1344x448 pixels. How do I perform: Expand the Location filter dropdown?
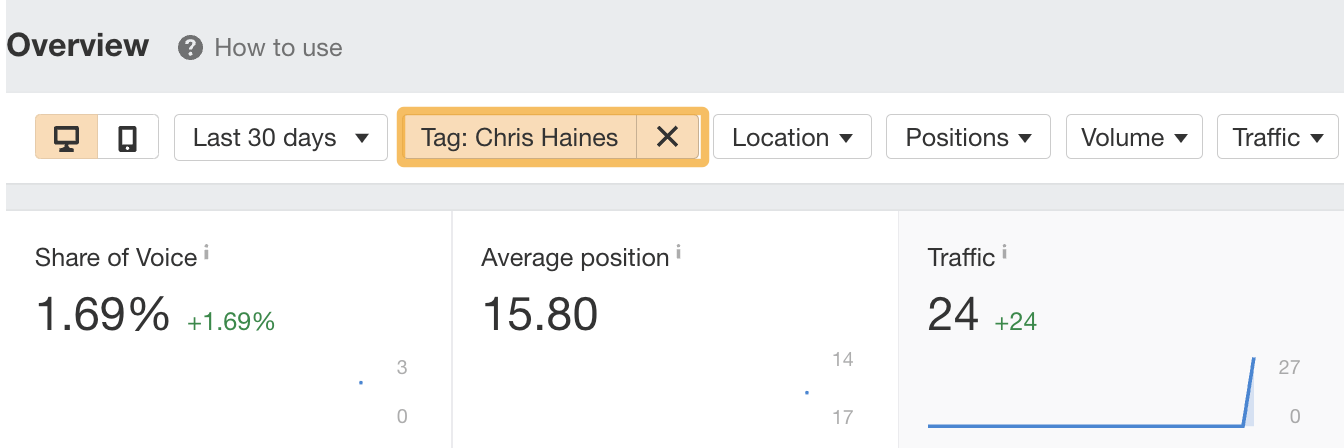(792, 137)
